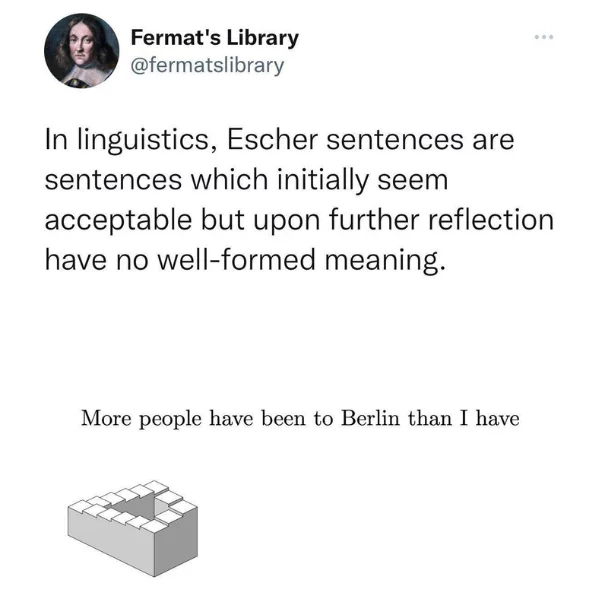Click "sentences" at start of second line
600x600 pixels.
pyautogui.click(x=111, y=180)
